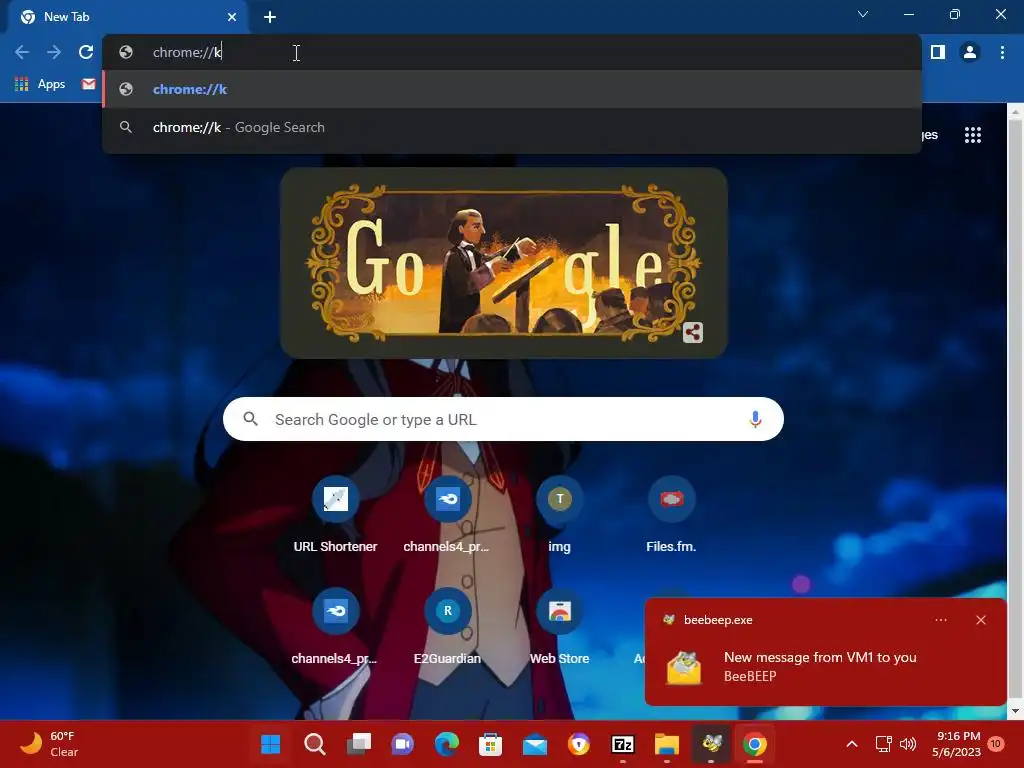Open the Mail app on the taskbar

tap(535, 744)
